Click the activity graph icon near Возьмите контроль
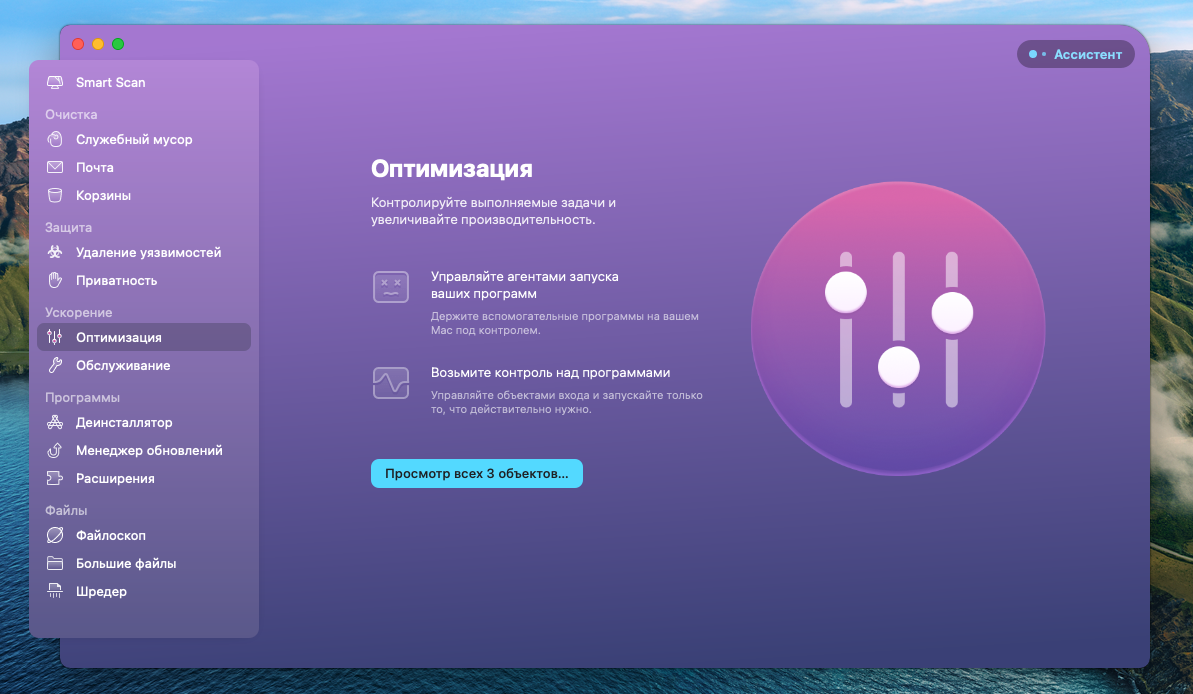Image resolution: width=1193 pixels, height=694 pixels. coord(390,382)
